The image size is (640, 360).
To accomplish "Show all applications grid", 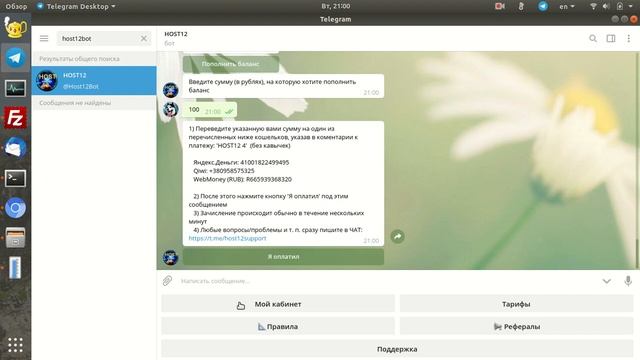I will [15, 345].
